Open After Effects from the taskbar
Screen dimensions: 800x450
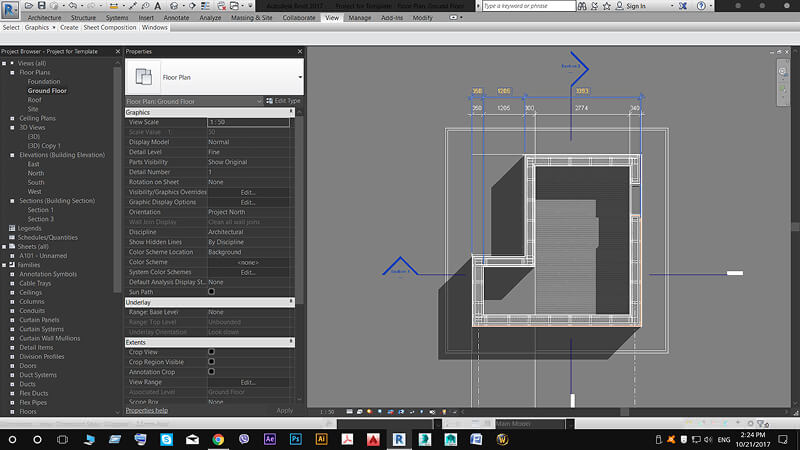pyautogui.click(x=270, y=439)
